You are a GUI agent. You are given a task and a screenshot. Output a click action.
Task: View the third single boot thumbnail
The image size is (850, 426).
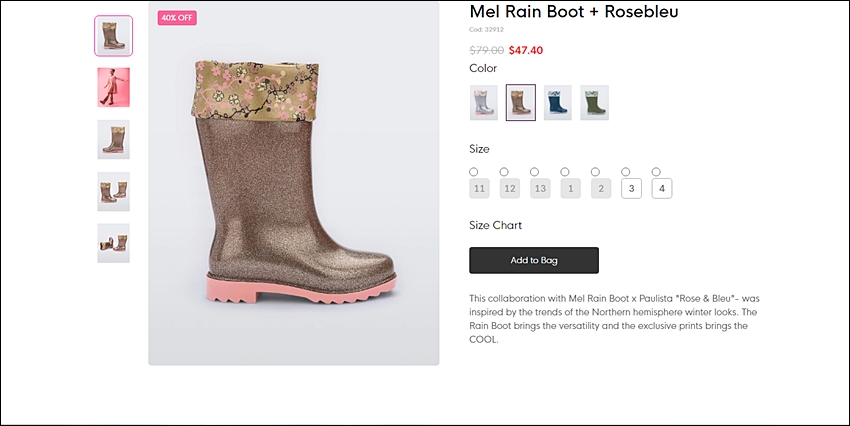click(113, 139)
